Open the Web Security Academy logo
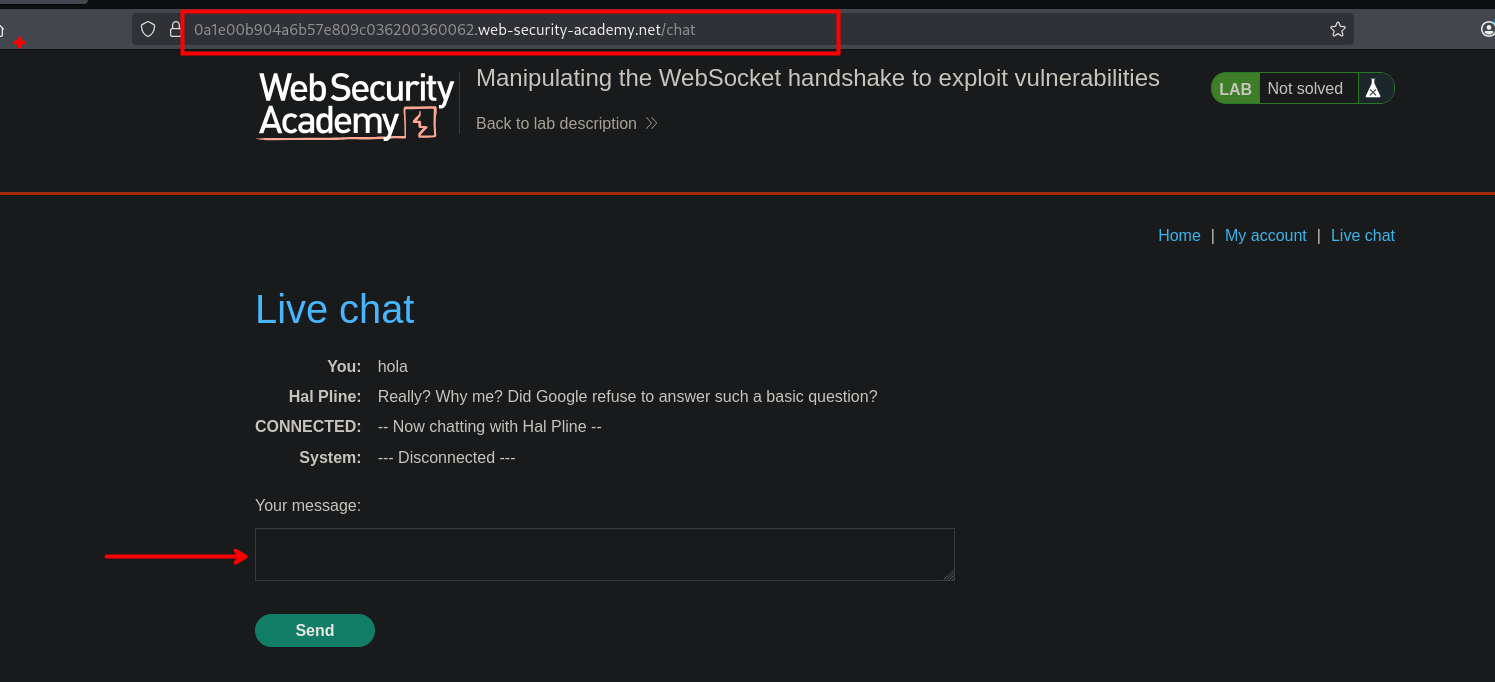The width and height of the screenshot is (1495, 682). (357, 105)
